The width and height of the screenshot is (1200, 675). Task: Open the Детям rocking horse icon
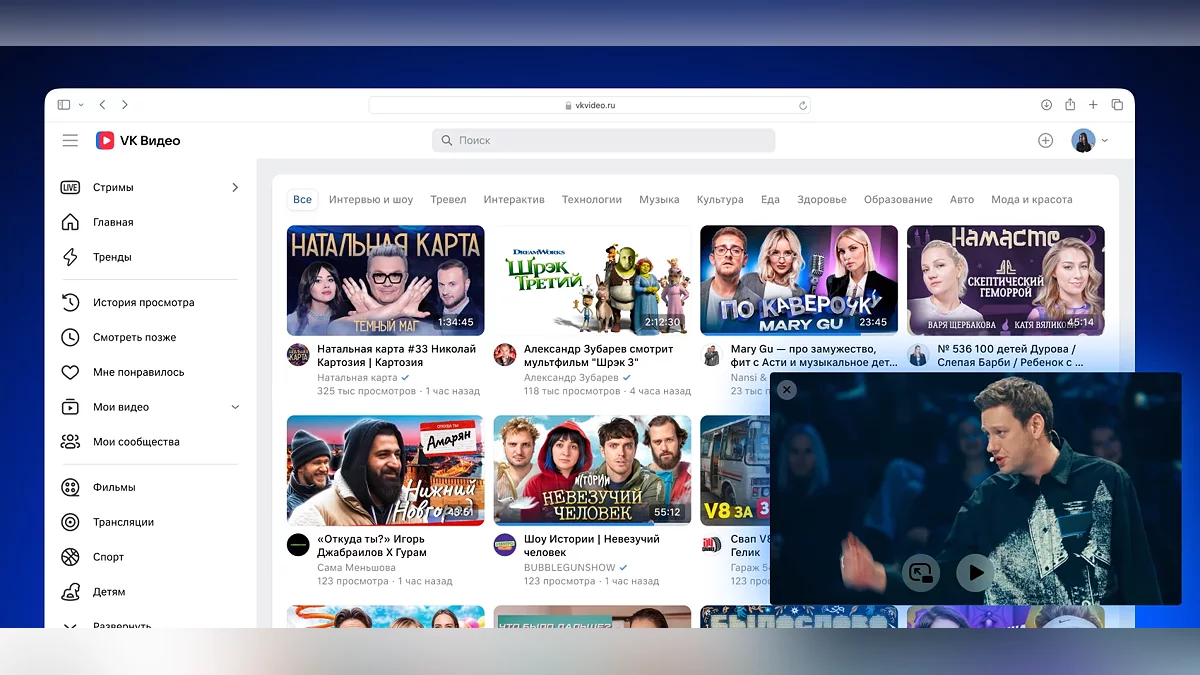(70, 592)
